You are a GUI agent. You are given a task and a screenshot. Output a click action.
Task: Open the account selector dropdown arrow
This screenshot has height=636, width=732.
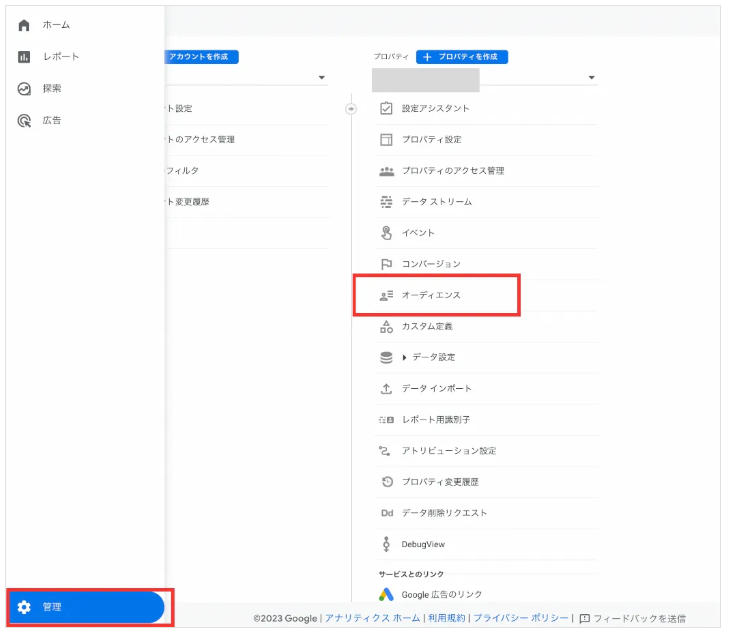321,78
